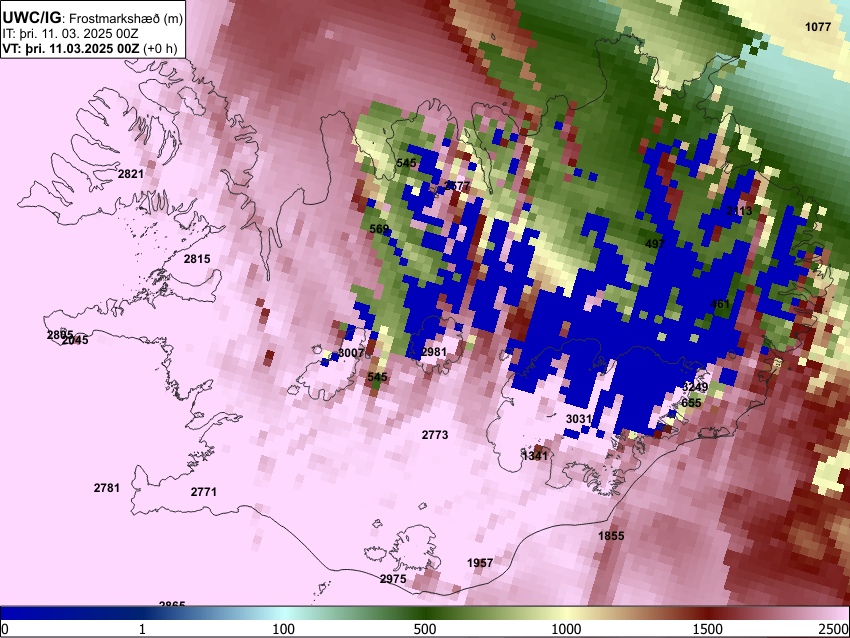Image resolution: width=850 pixels, height=638 pixels.
Task: Click the 2771 value label
Action: 204,492
